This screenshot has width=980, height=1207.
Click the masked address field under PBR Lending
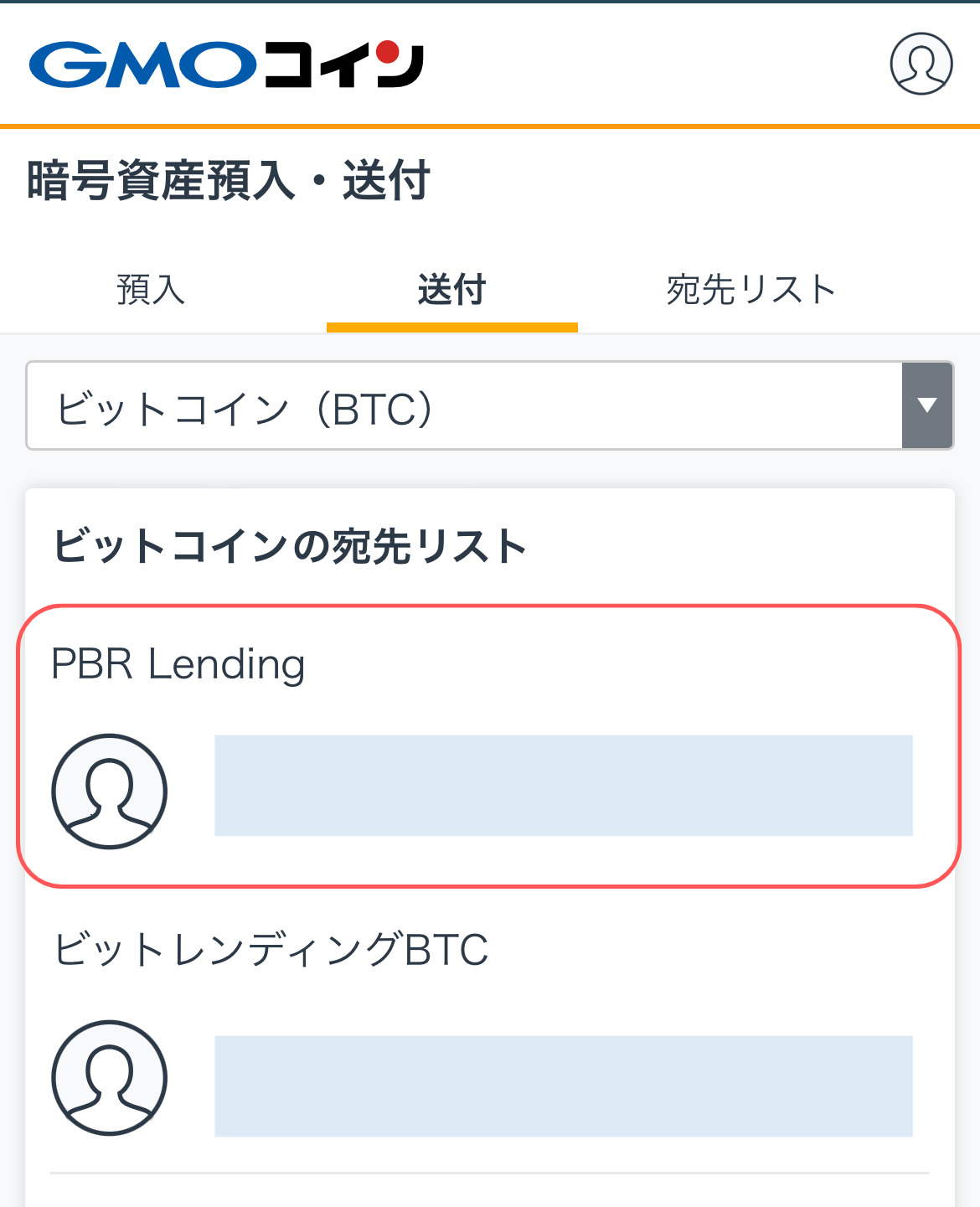(x=564, y=786)
